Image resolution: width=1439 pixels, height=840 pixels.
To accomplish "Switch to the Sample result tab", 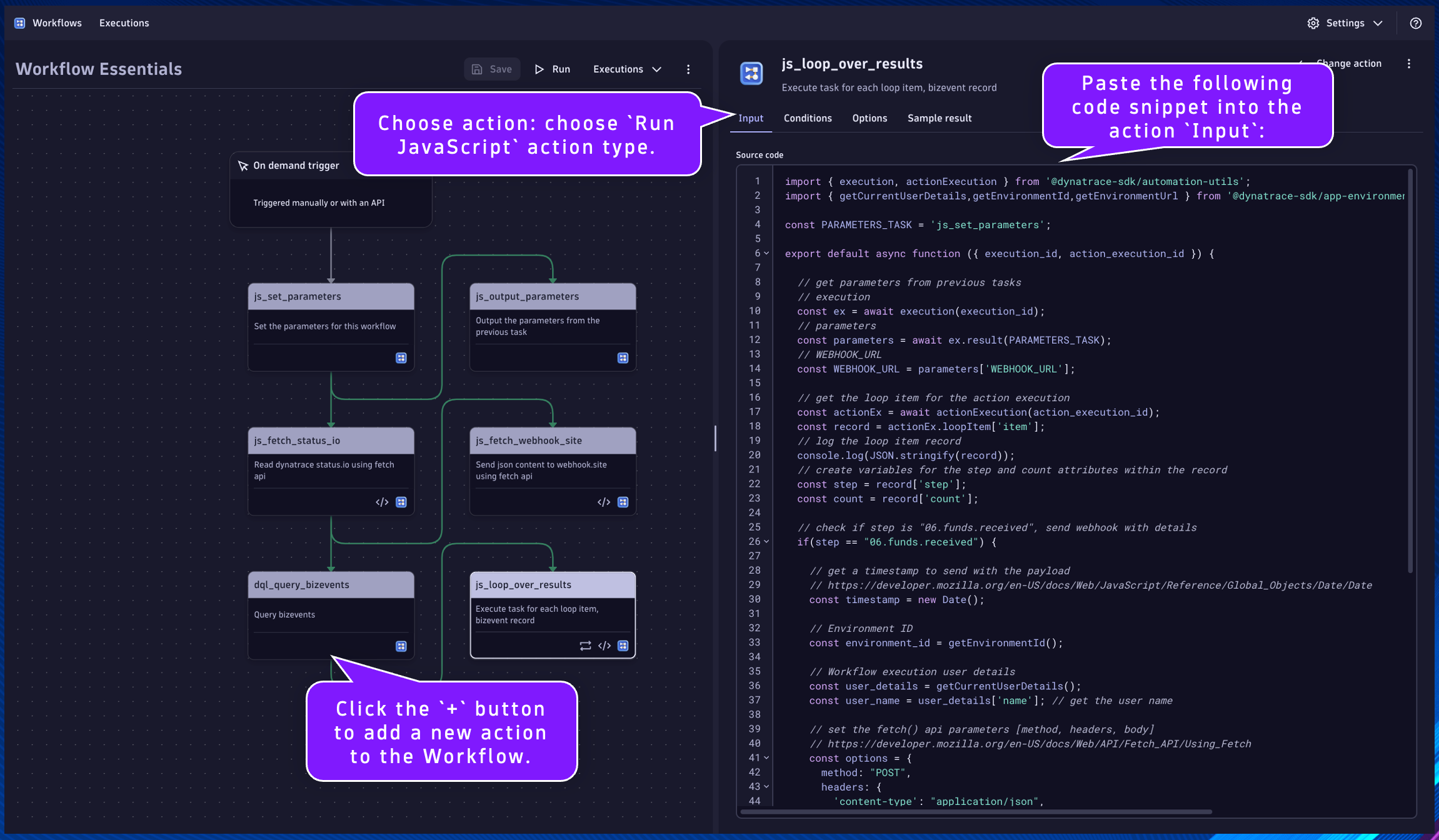I will click(940, 118).
